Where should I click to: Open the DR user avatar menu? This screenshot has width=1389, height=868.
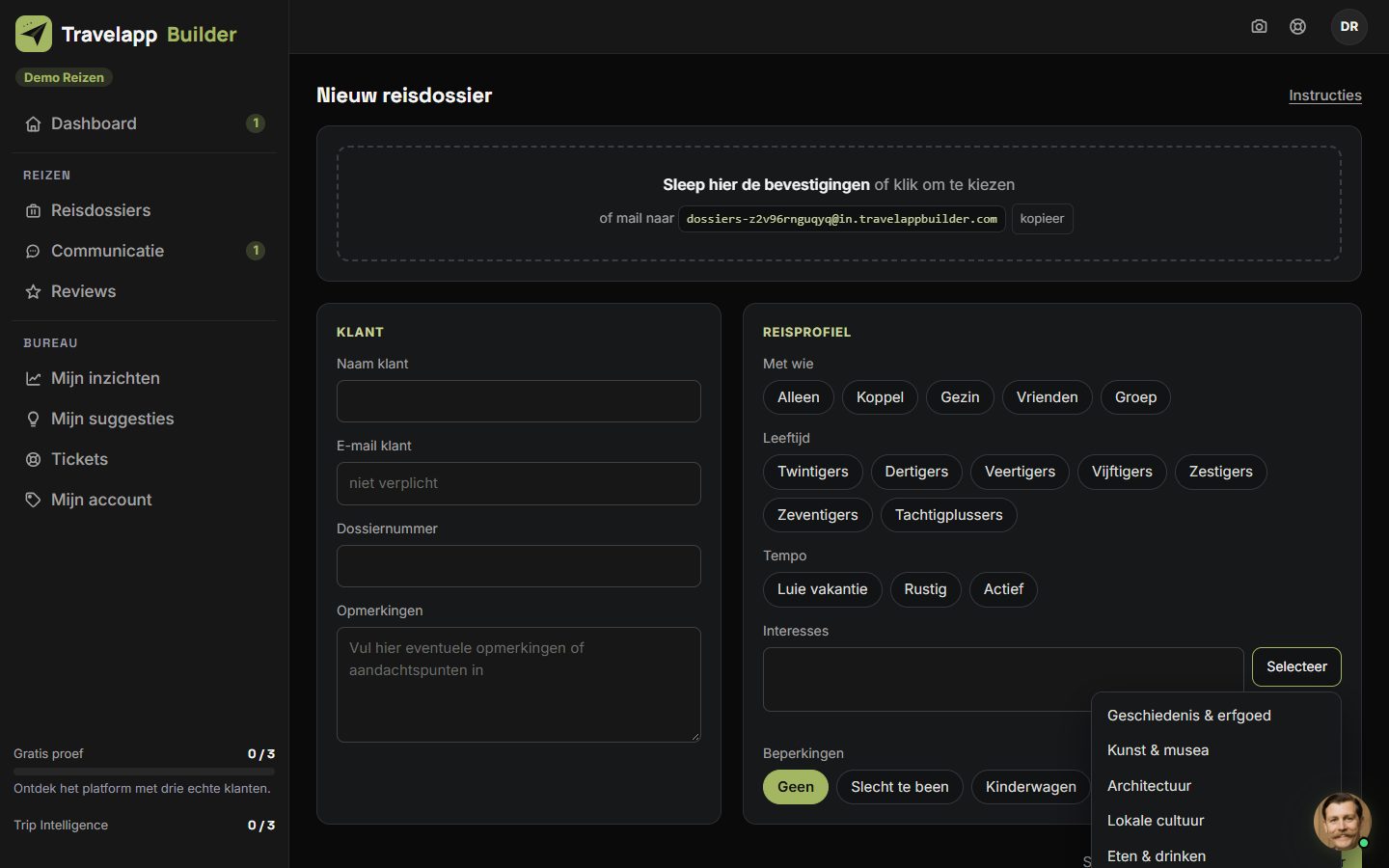tap(1349, 27)
